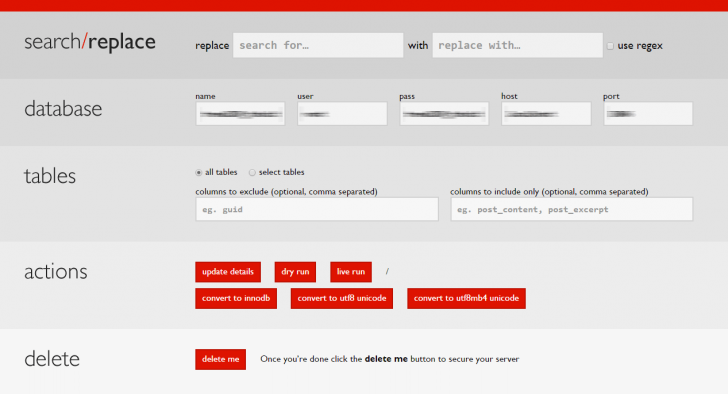This screenshot has height=394, width=728.
Task: Click convert to utf8 unicode button
Action: pos(342,298)
